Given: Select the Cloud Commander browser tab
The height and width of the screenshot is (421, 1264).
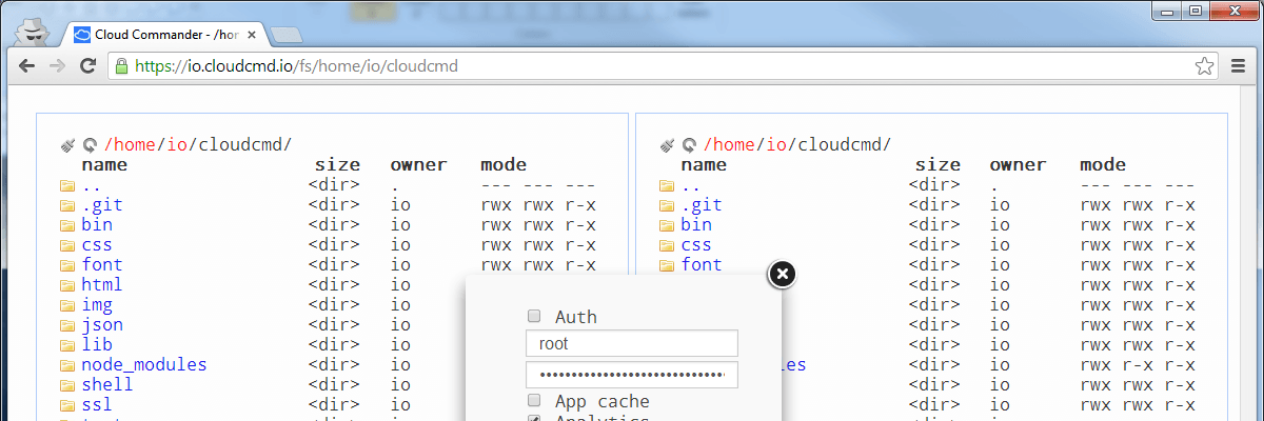Looking at the screenshot, I should [x=165, y=34].
